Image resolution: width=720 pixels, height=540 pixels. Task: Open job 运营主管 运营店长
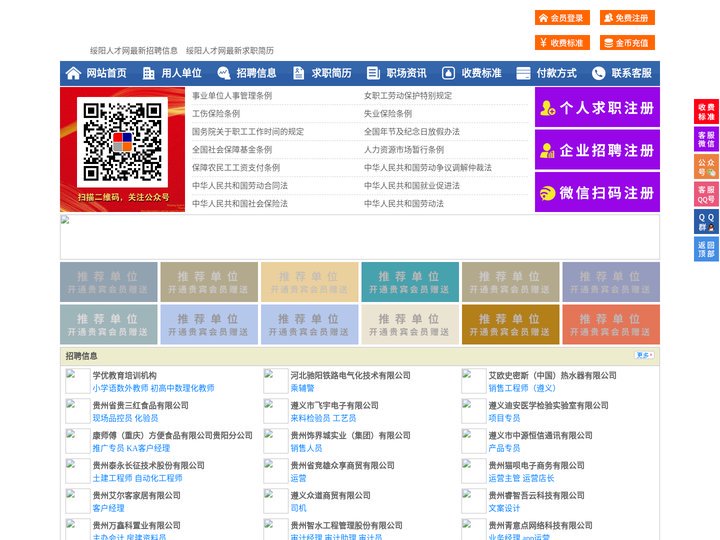(x=521, y=478)
